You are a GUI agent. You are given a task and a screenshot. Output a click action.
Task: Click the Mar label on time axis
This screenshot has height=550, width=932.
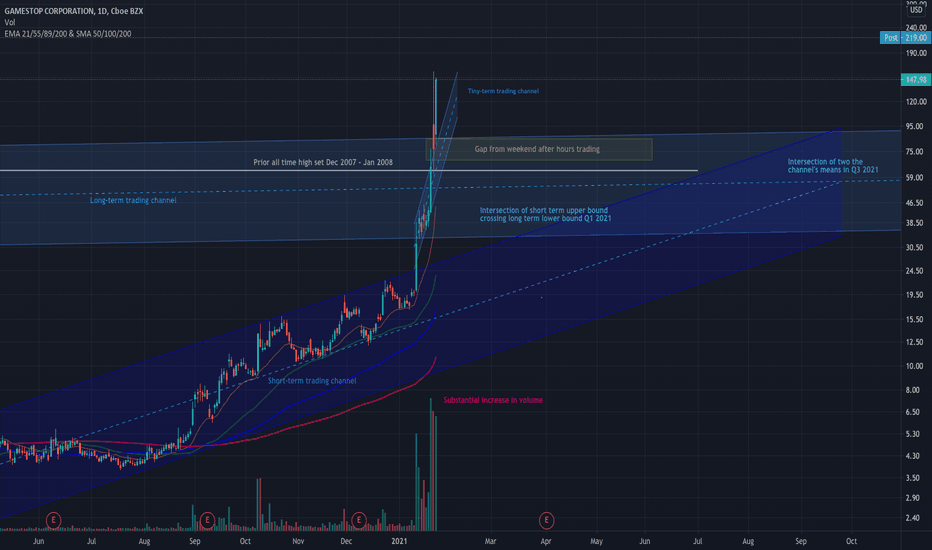click(x=490, y=541)
